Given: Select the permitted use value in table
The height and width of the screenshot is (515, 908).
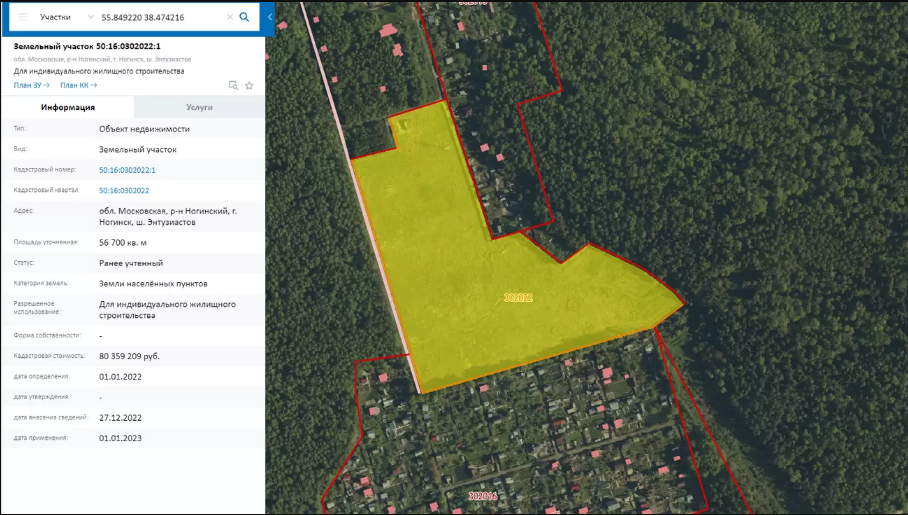Looking at the screenshot, I should [167, 310].
